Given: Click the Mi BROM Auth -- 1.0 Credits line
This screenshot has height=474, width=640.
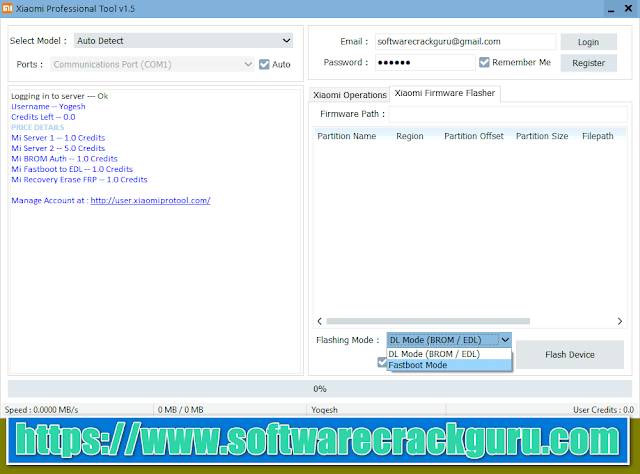Looking at the screenshot, I should tap(64, 159).
